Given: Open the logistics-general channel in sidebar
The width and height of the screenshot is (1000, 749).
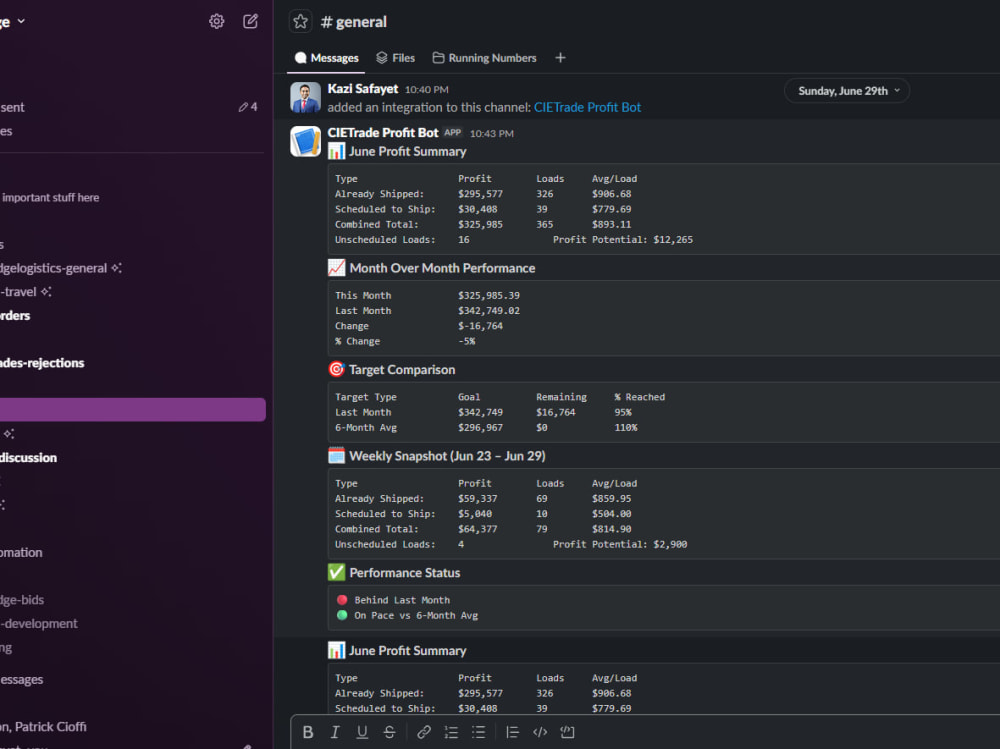Looking at the screenshot, I should tap(61, 268).
